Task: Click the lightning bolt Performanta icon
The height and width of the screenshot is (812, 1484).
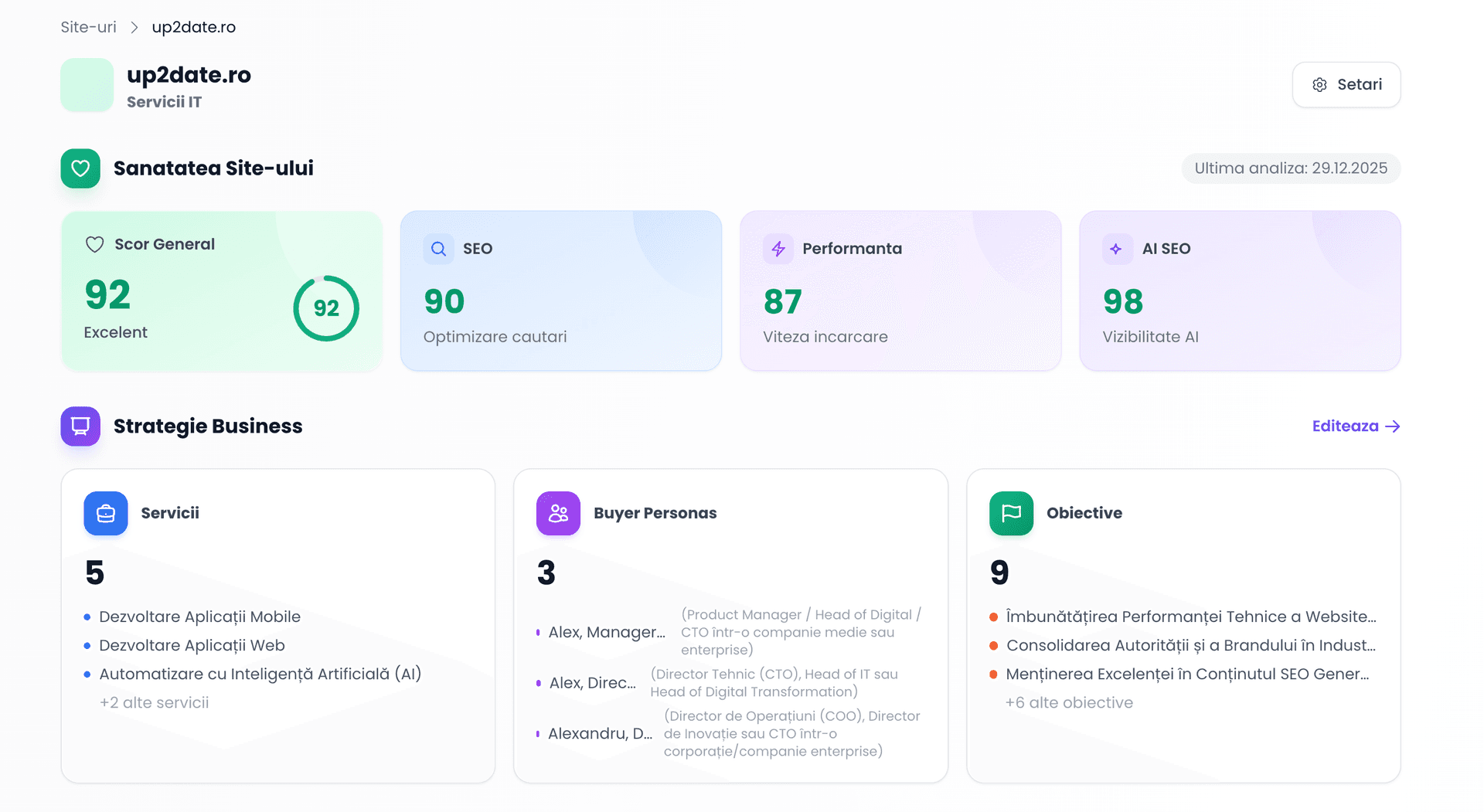Action: coord(778,249)
